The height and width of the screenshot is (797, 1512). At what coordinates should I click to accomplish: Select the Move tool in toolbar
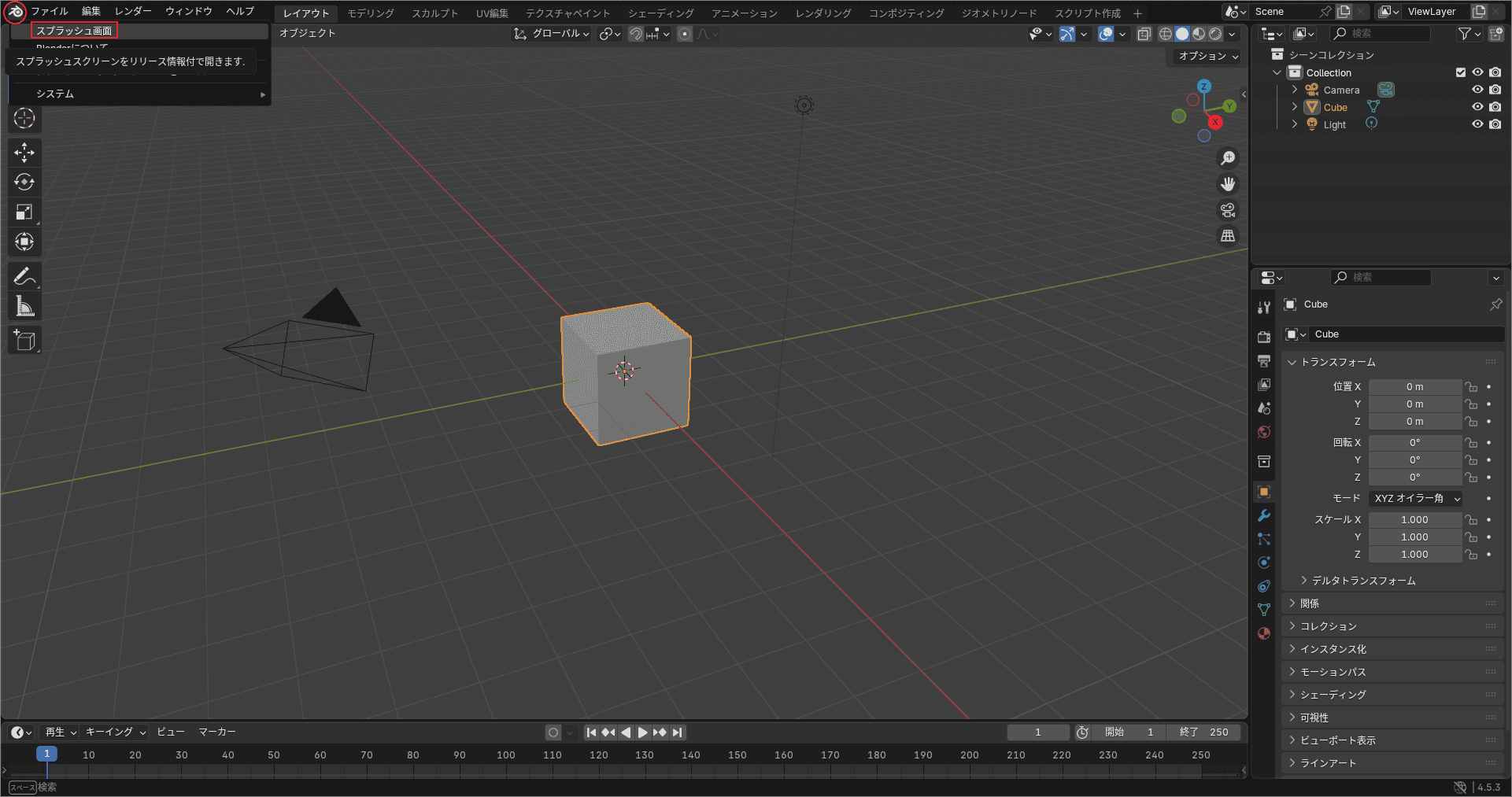[x=24, y=152]
